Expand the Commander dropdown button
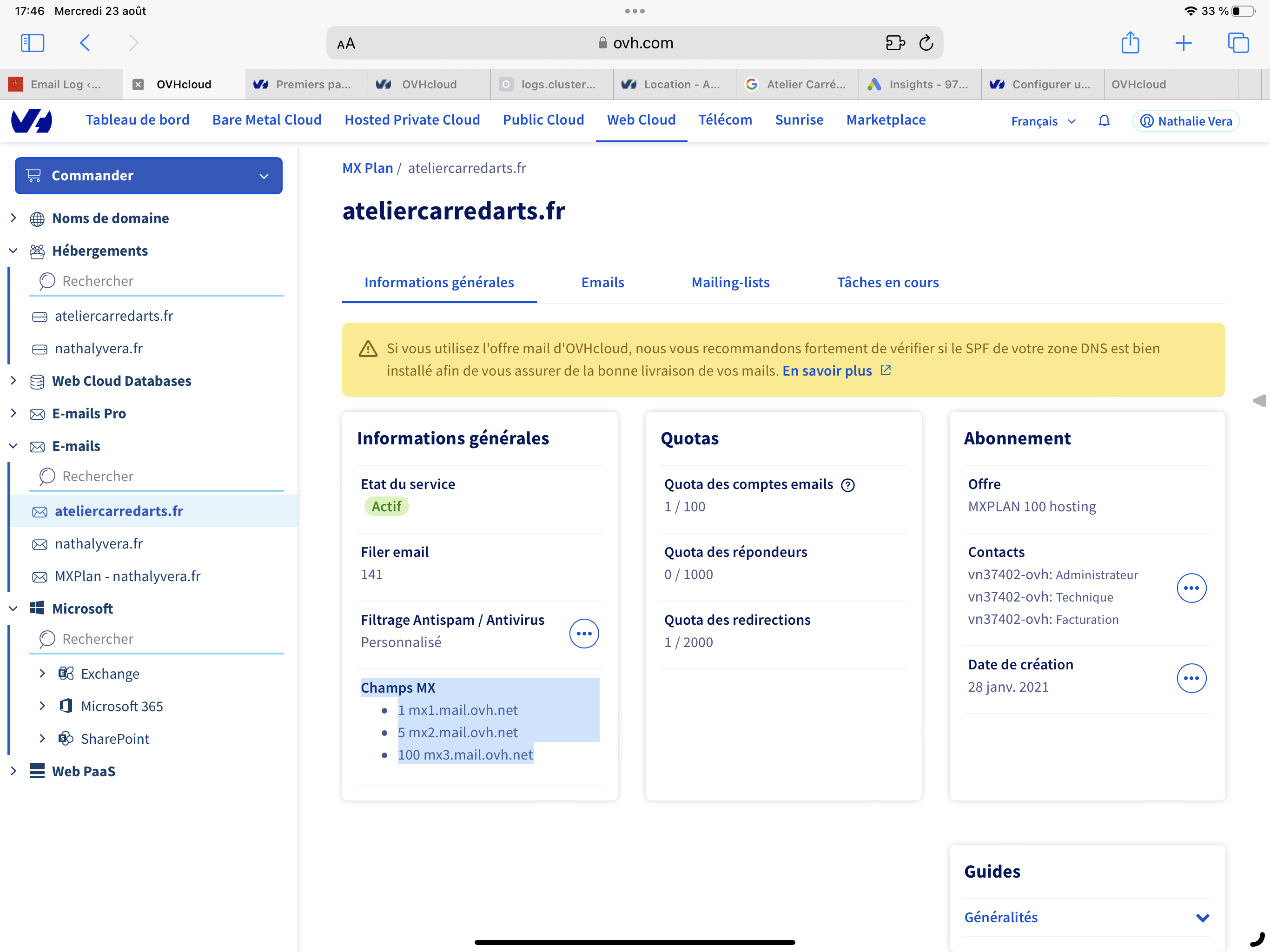The image size is (1270, 952). pyautogui.click(x=149, y=176)
